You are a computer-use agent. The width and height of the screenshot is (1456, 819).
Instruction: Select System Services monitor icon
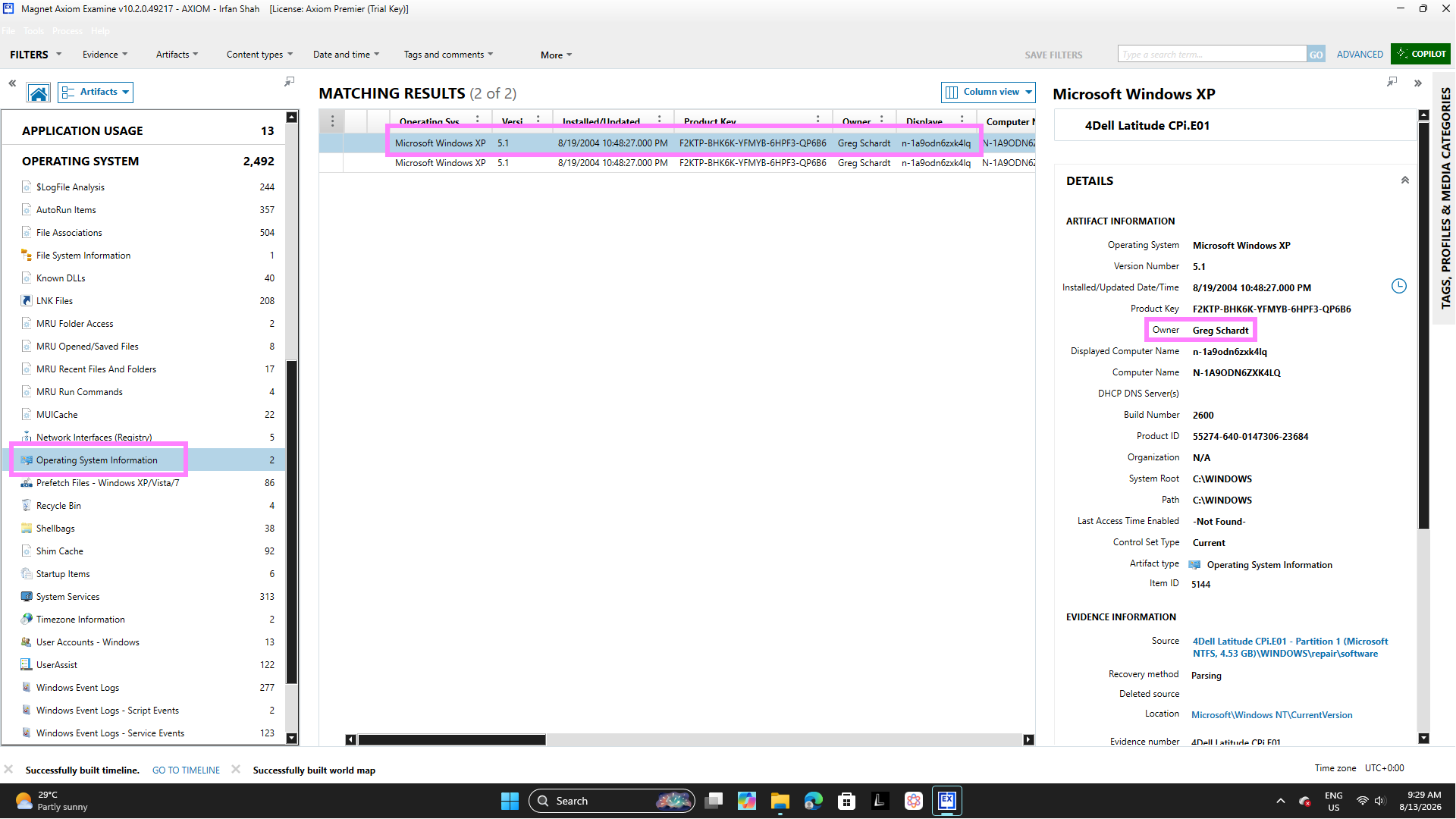(27, 596)
